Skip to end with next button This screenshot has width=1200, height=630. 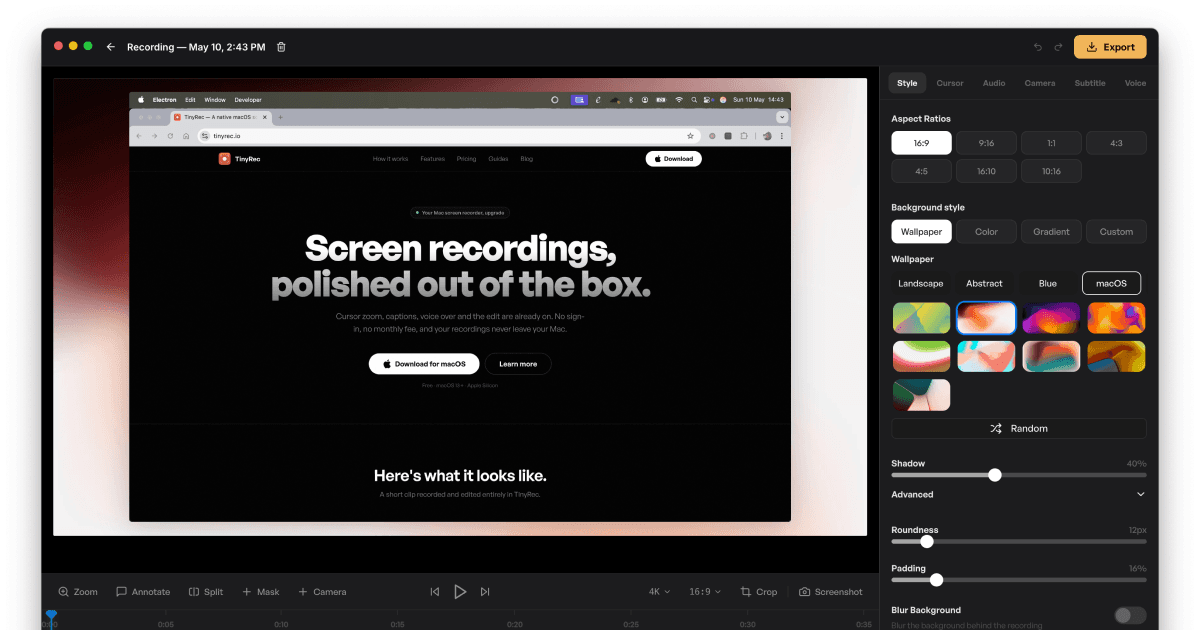(485, 592)
